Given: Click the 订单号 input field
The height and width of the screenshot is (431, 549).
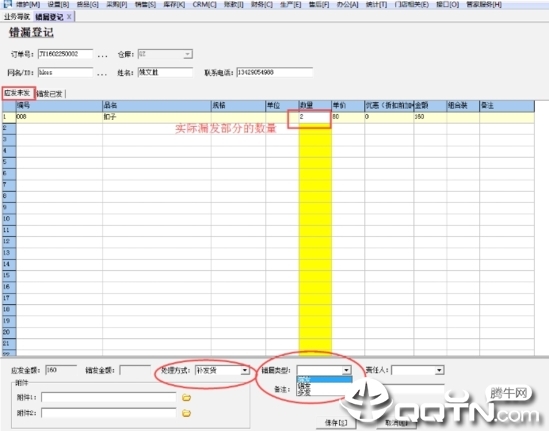Looking at the screenshot, I should 65,54.
